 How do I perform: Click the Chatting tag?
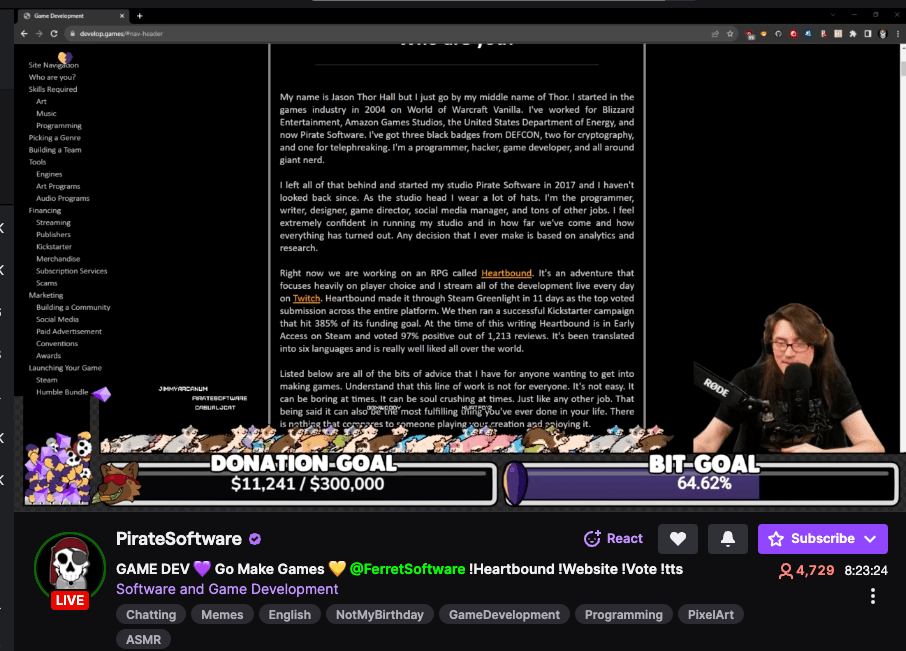click(151, 615)
